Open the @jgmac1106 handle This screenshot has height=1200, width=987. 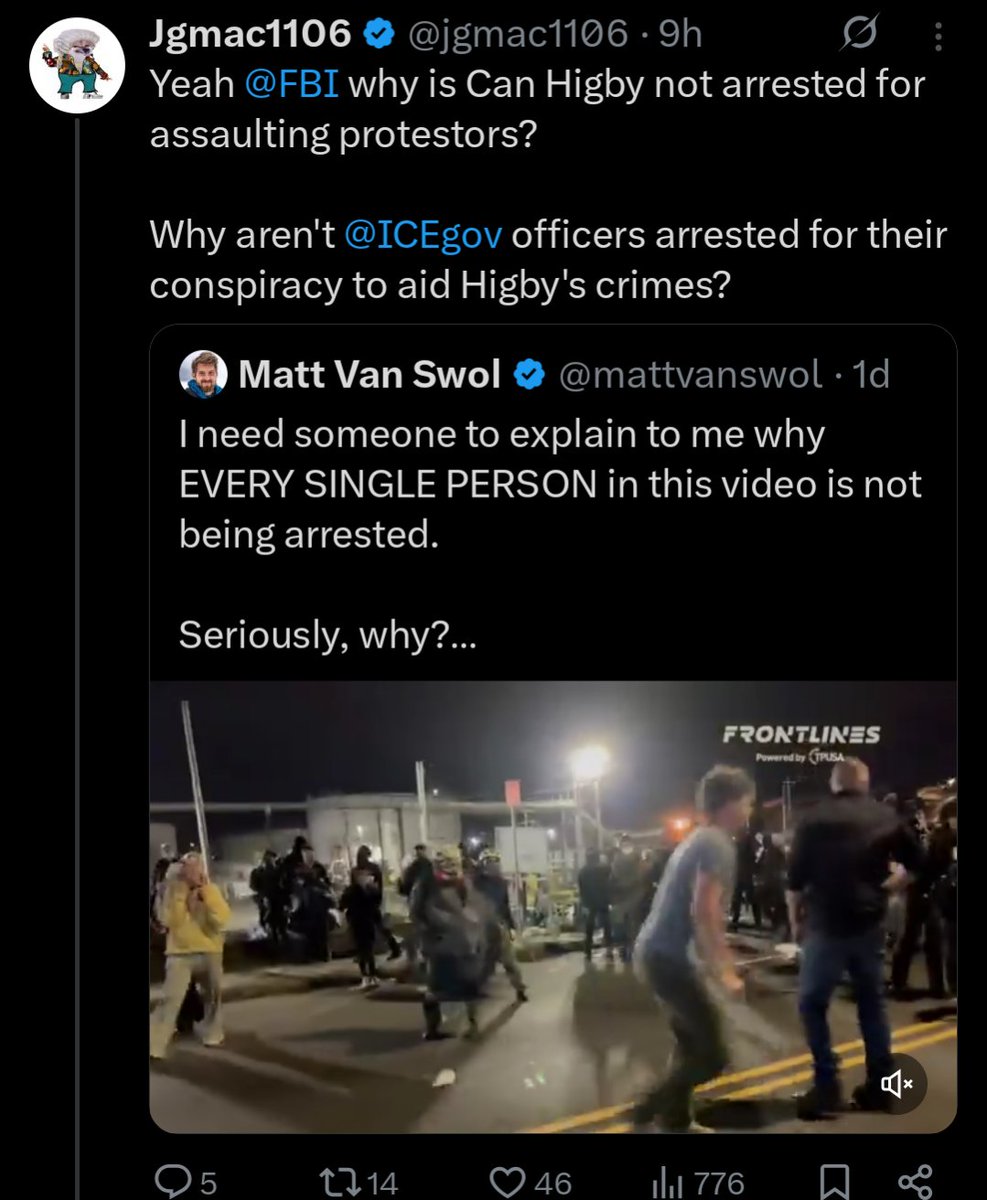point(517,36)
